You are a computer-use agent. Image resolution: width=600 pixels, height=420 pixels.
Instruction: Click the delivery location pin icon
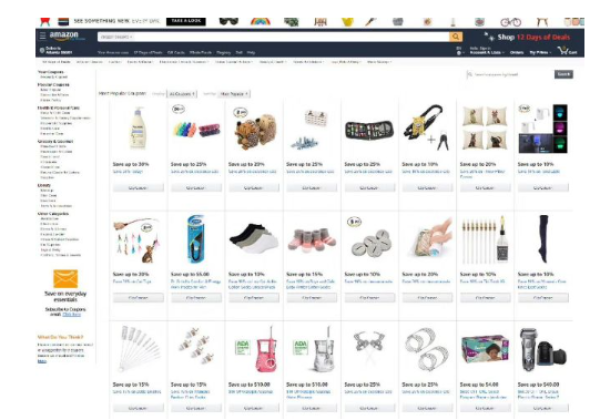pyautogui.click(x=42, y=50)
